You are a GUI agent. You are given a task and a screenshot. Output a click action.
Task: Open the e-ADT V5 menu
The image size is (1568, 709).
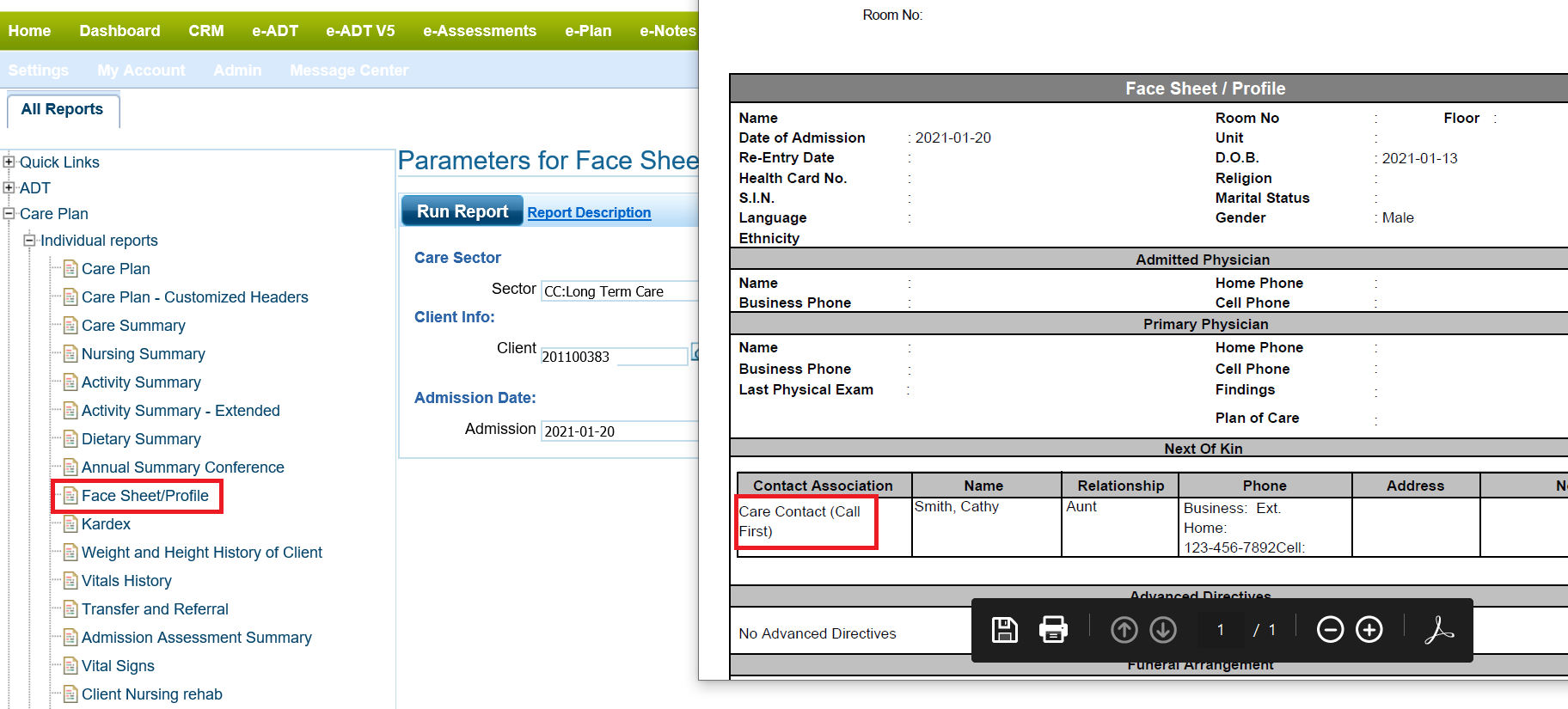360,31
